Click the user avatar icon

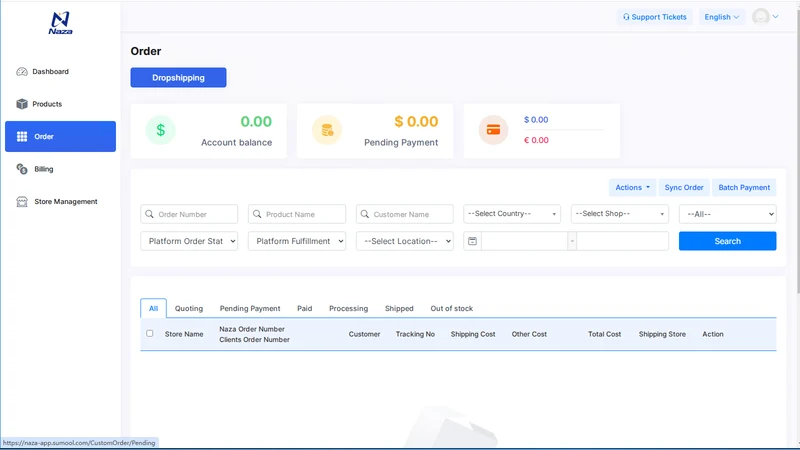tap(761, 17)
